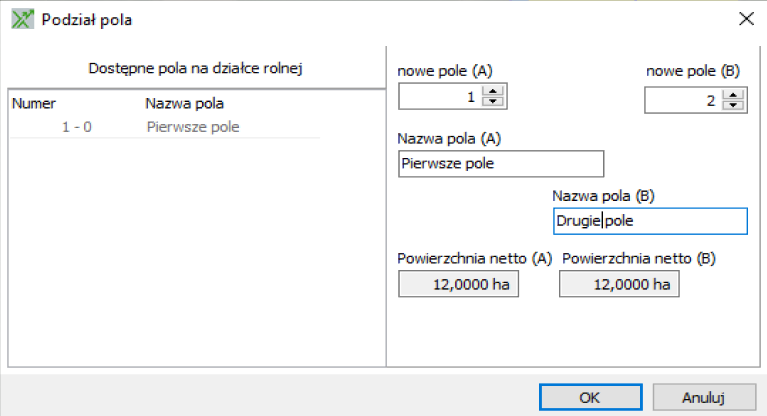Select the row 1 - 0 Pierwsze pole
767x416 pixels.
165,127
